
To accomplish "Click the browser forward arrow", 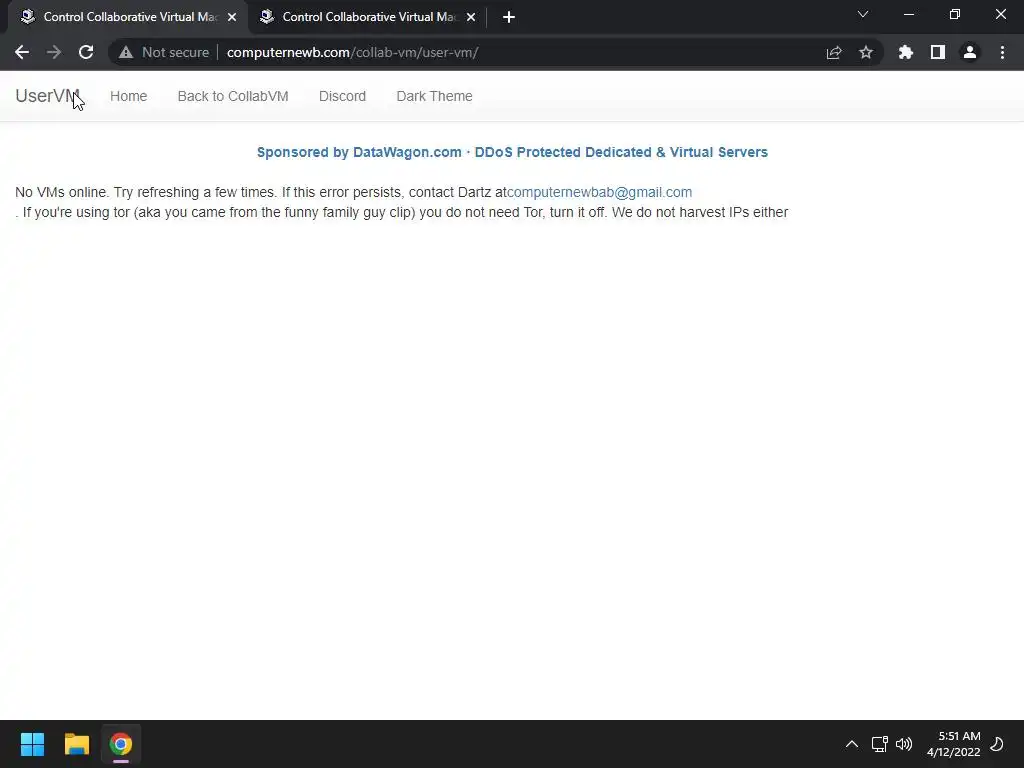I will tap(54, 52).
